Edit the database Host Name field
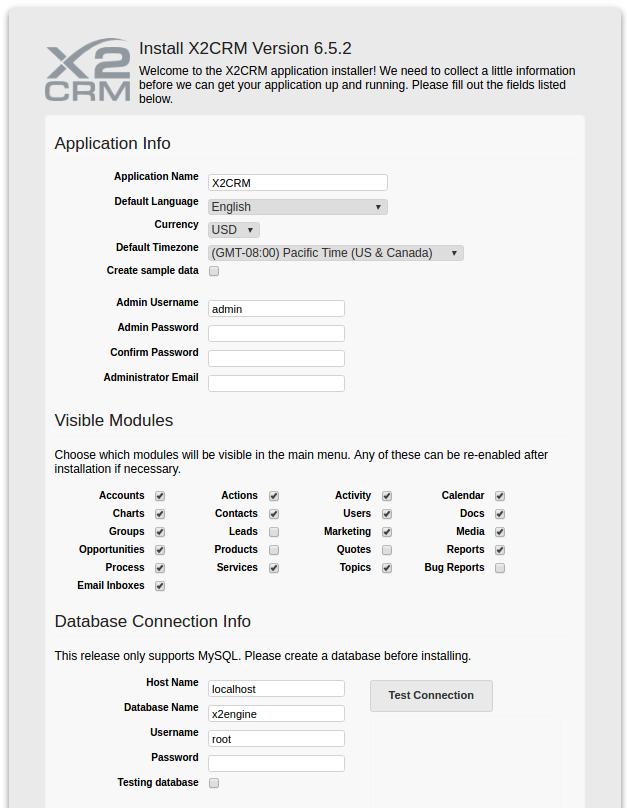The image size is (627, 808). (x=276, y=688)
